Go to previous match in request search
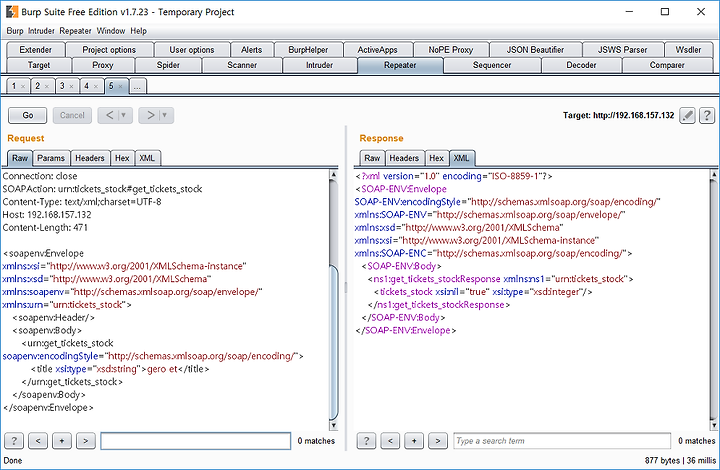Viewport: 720px width, 470px height. coord(38,441)
